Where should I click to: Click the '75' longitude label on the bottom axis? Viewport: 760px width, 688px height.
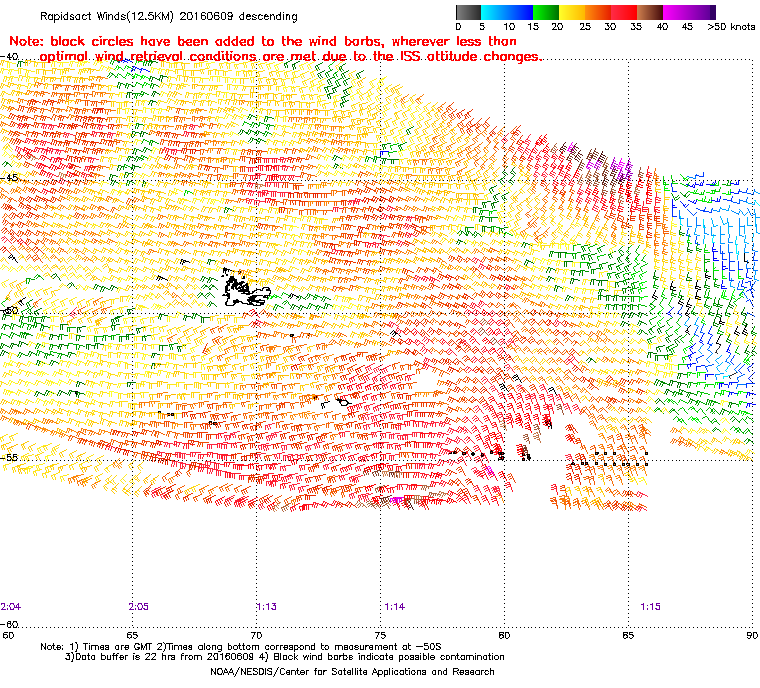pos(380,635)
